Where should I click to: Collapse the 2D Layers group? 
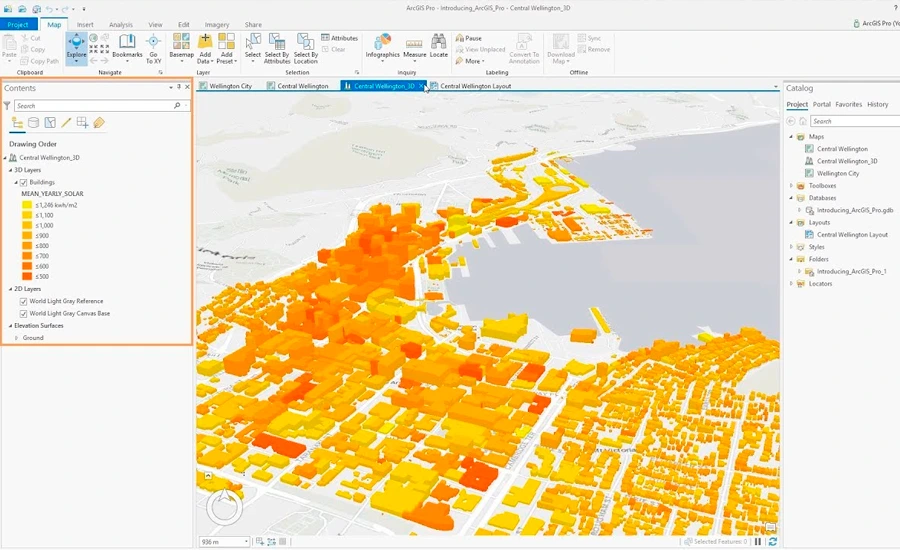click(10, 289)
